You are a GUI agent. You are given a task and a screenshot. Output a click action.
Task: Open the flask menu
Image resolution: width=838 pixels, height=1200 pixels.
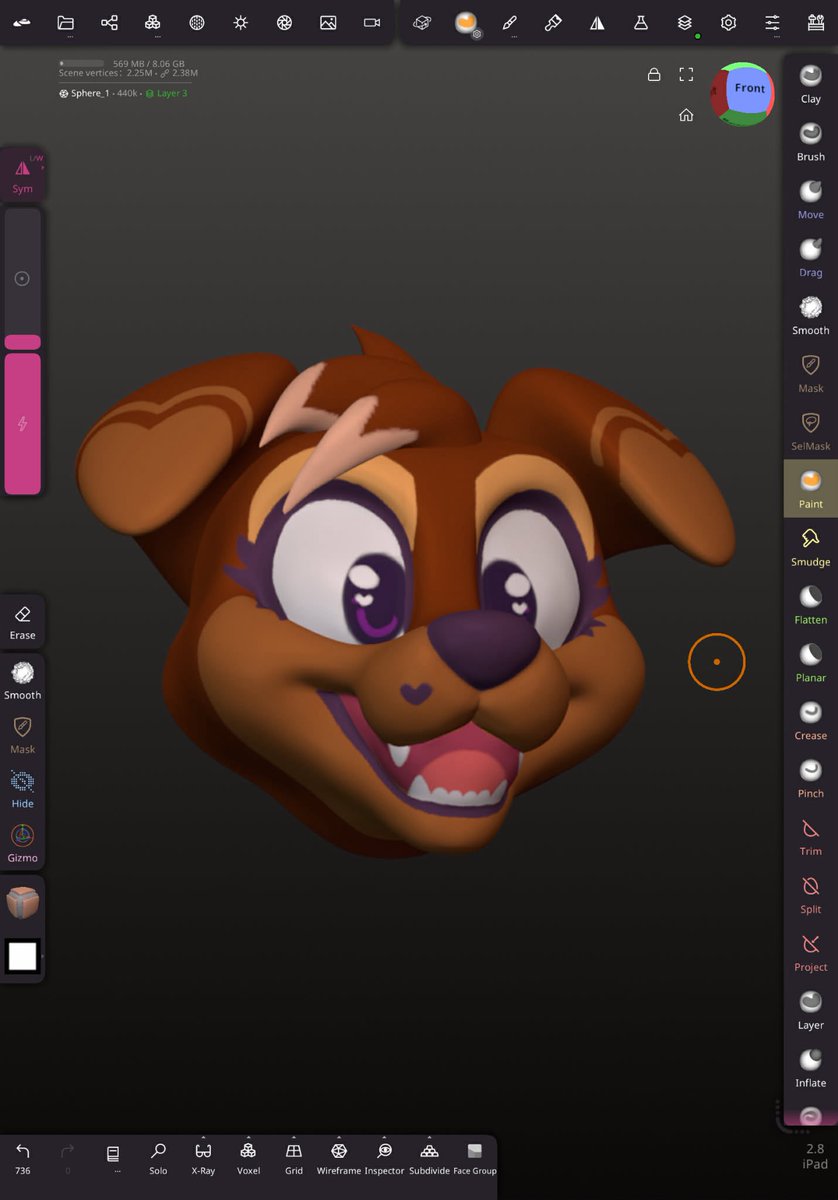(x=641, y=22)
